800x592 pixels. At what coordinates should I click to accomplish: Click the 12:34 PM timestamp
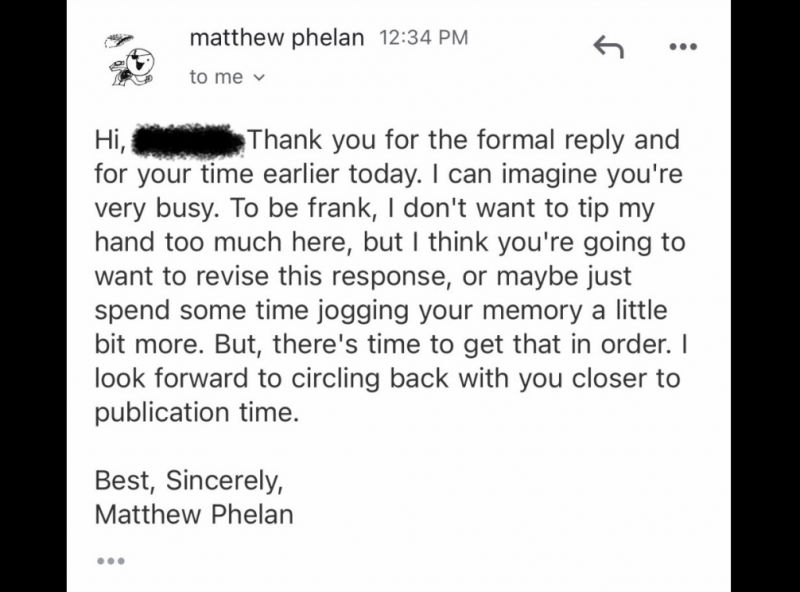[424, 39]
